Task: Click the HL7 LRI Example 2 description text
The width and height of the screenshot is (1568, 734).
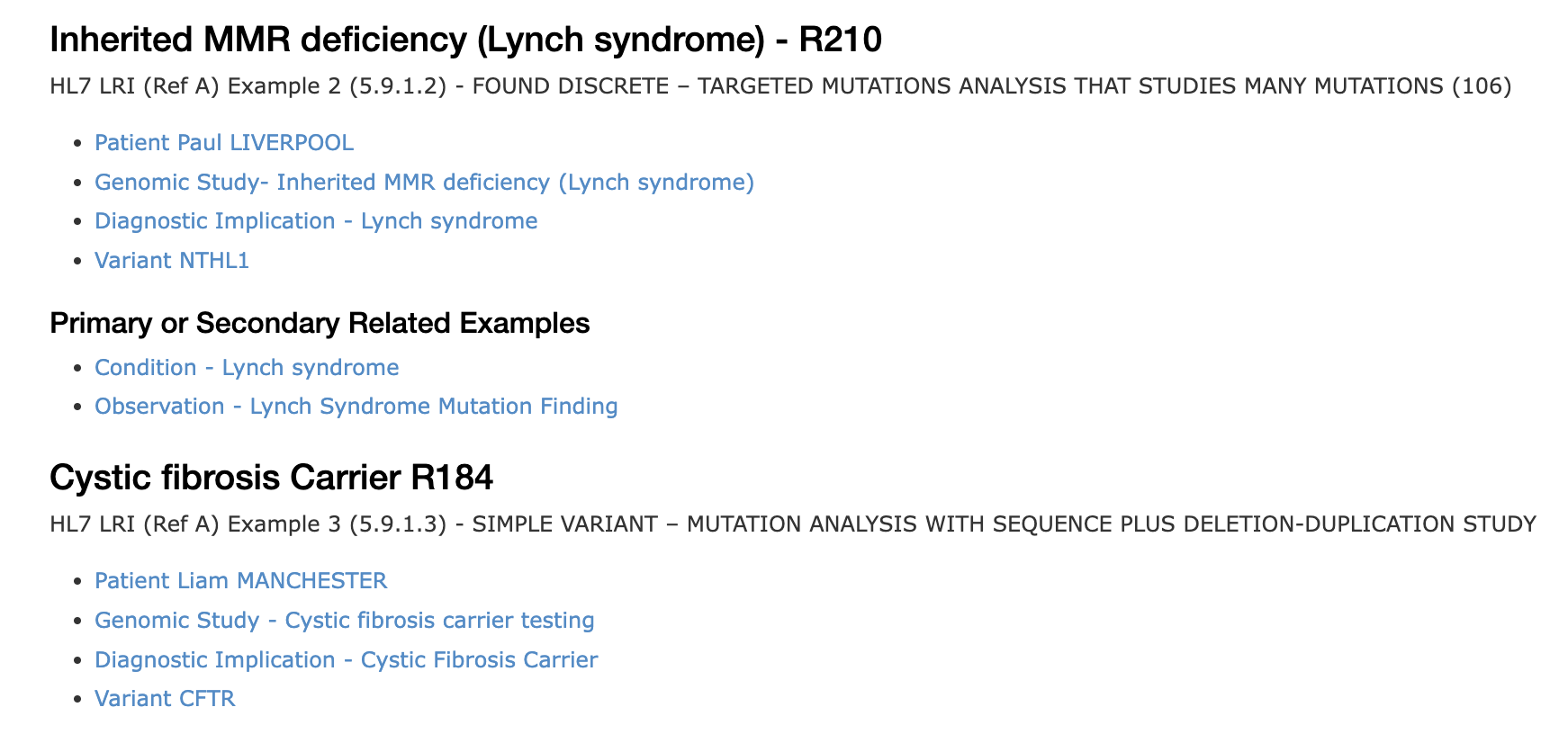Action: (780, 86)
